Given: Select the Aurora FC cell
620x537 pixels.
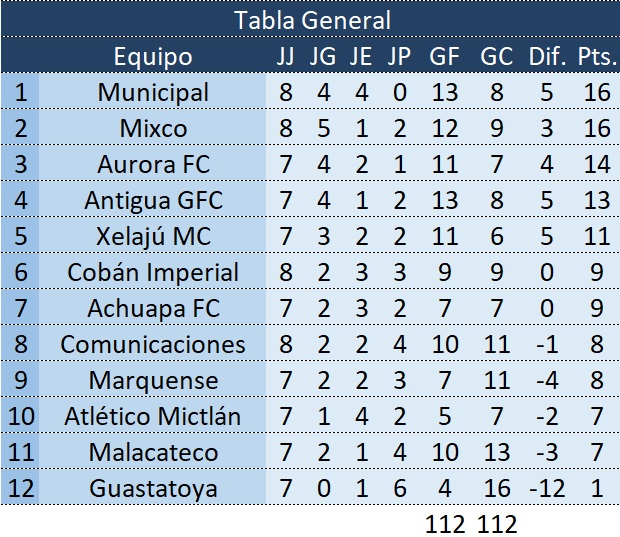Looking at the screenshot, I should tap(153, 164).
